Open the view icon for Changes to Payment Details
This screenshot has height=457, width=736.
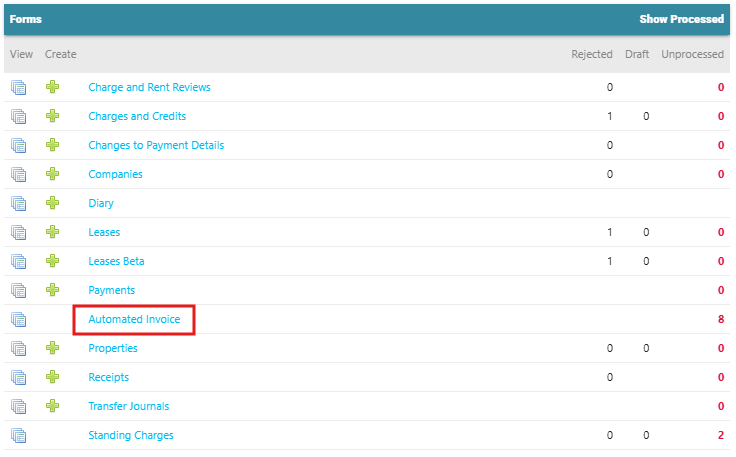(x=19, y=145)
